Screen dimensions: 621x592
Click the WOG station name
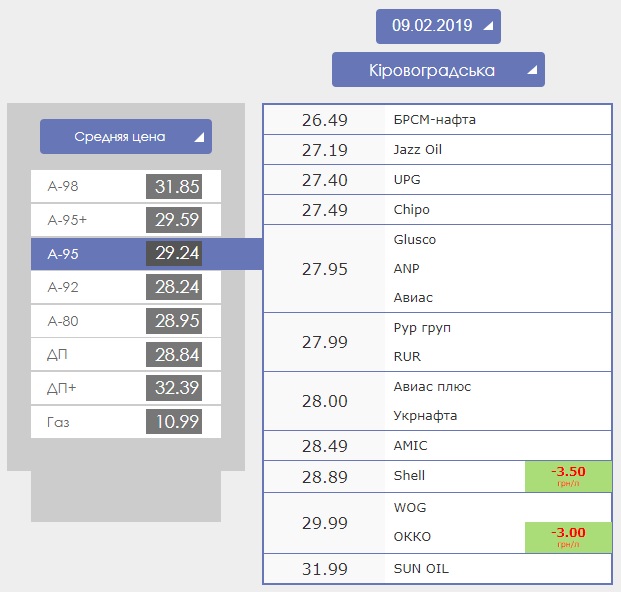pos(410,508)
